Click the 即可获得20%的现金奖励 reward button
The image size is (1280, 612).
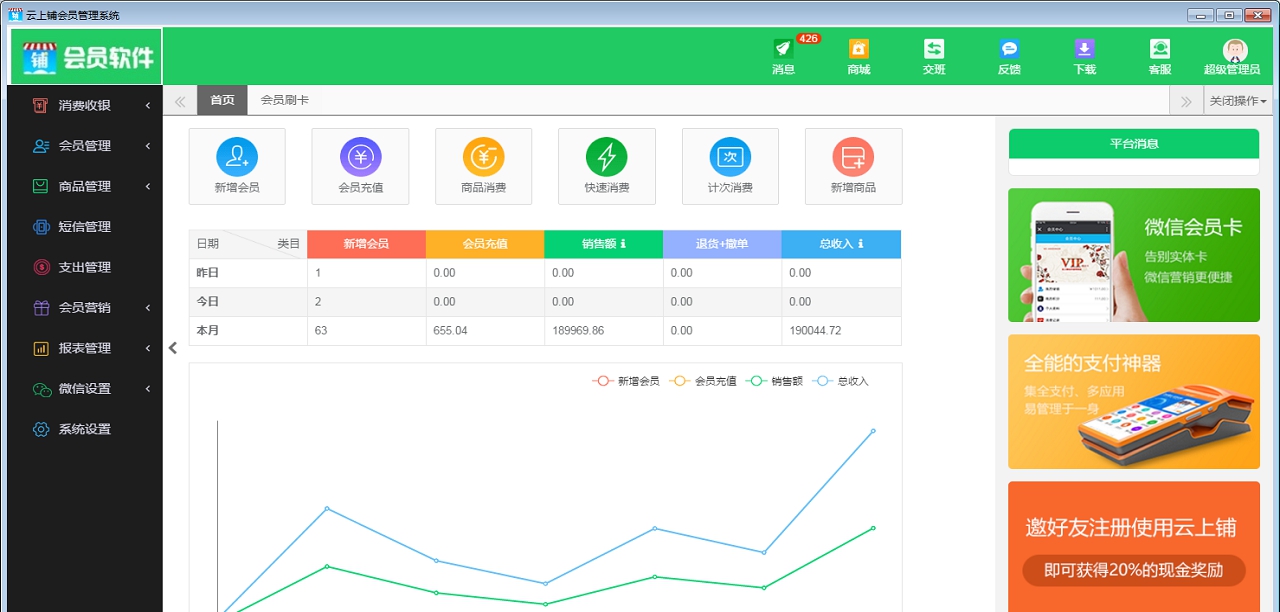1133,571
